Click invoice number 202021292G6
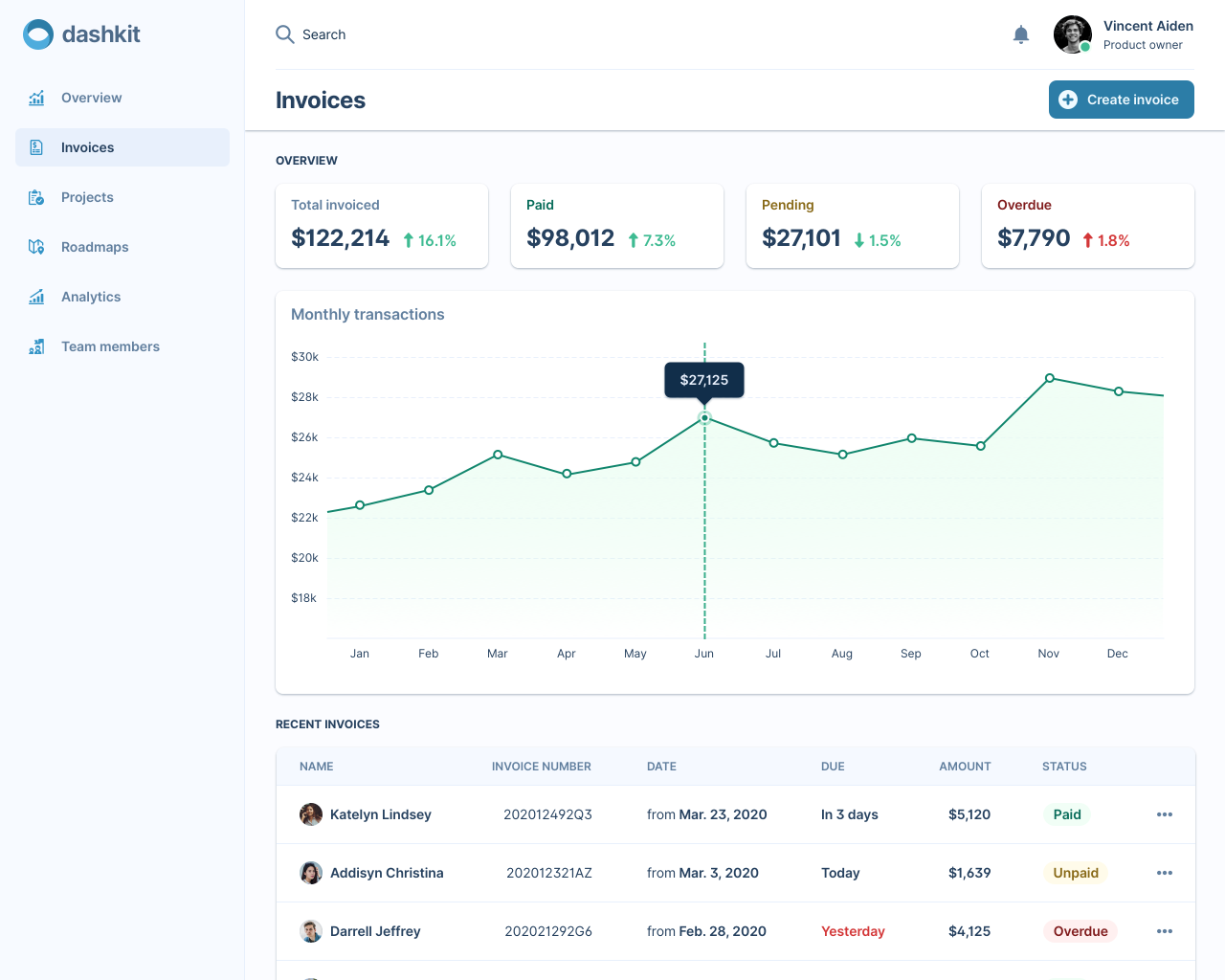The height and width of the screenshot is (980, 1225). (548, 931)
